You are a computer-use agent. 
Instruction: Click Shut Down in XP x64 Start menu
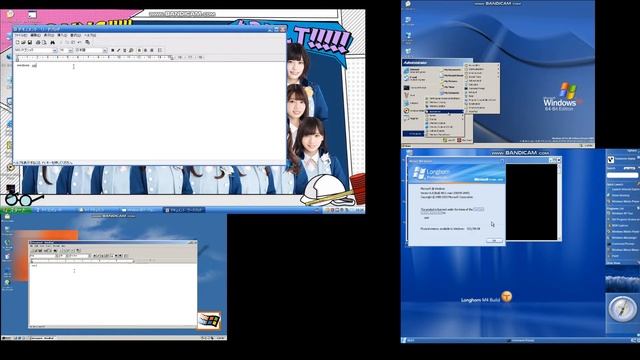coord(464,140)
